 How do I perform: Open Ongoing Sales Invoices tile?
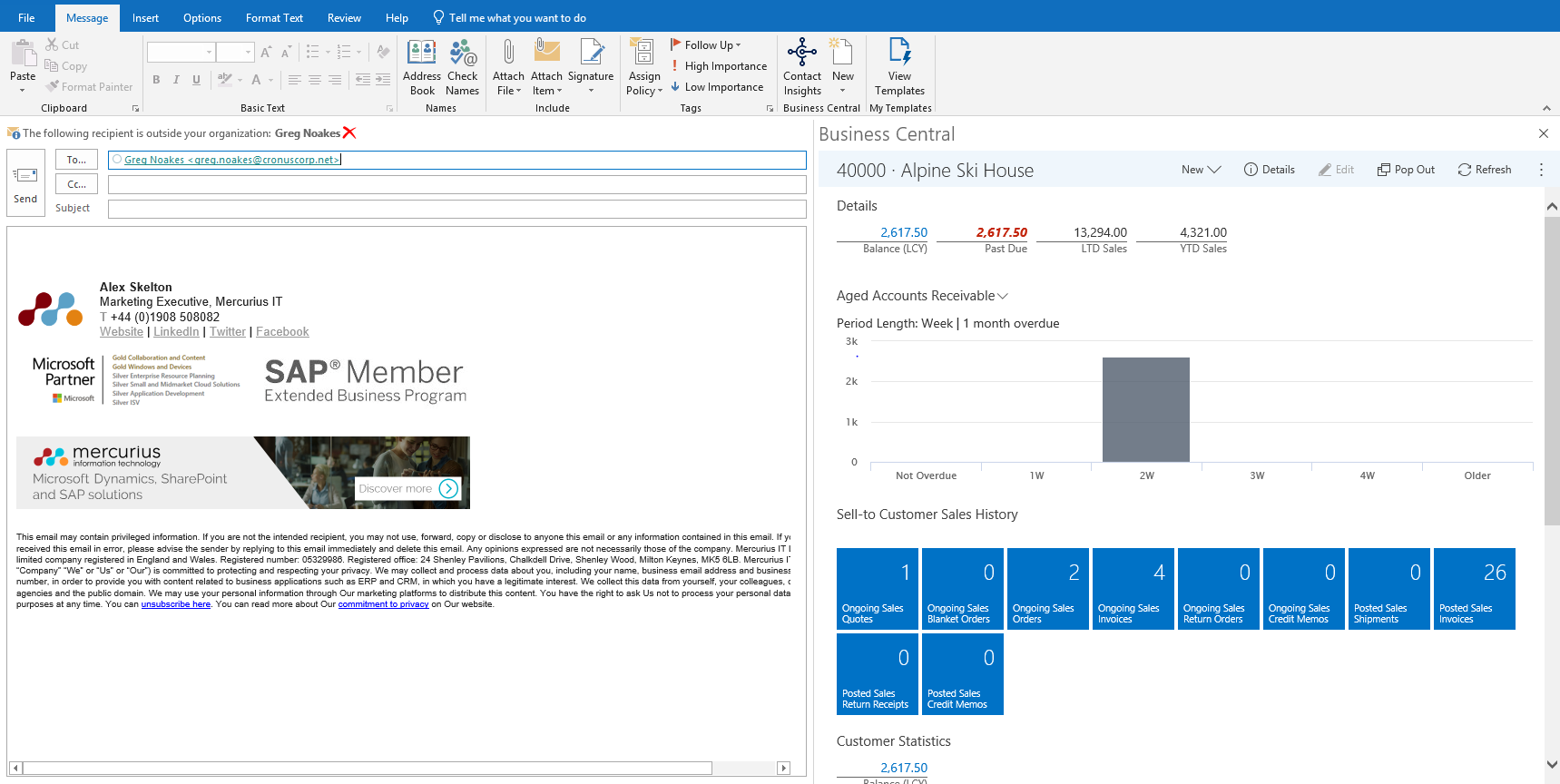(x=1133, y=589)
